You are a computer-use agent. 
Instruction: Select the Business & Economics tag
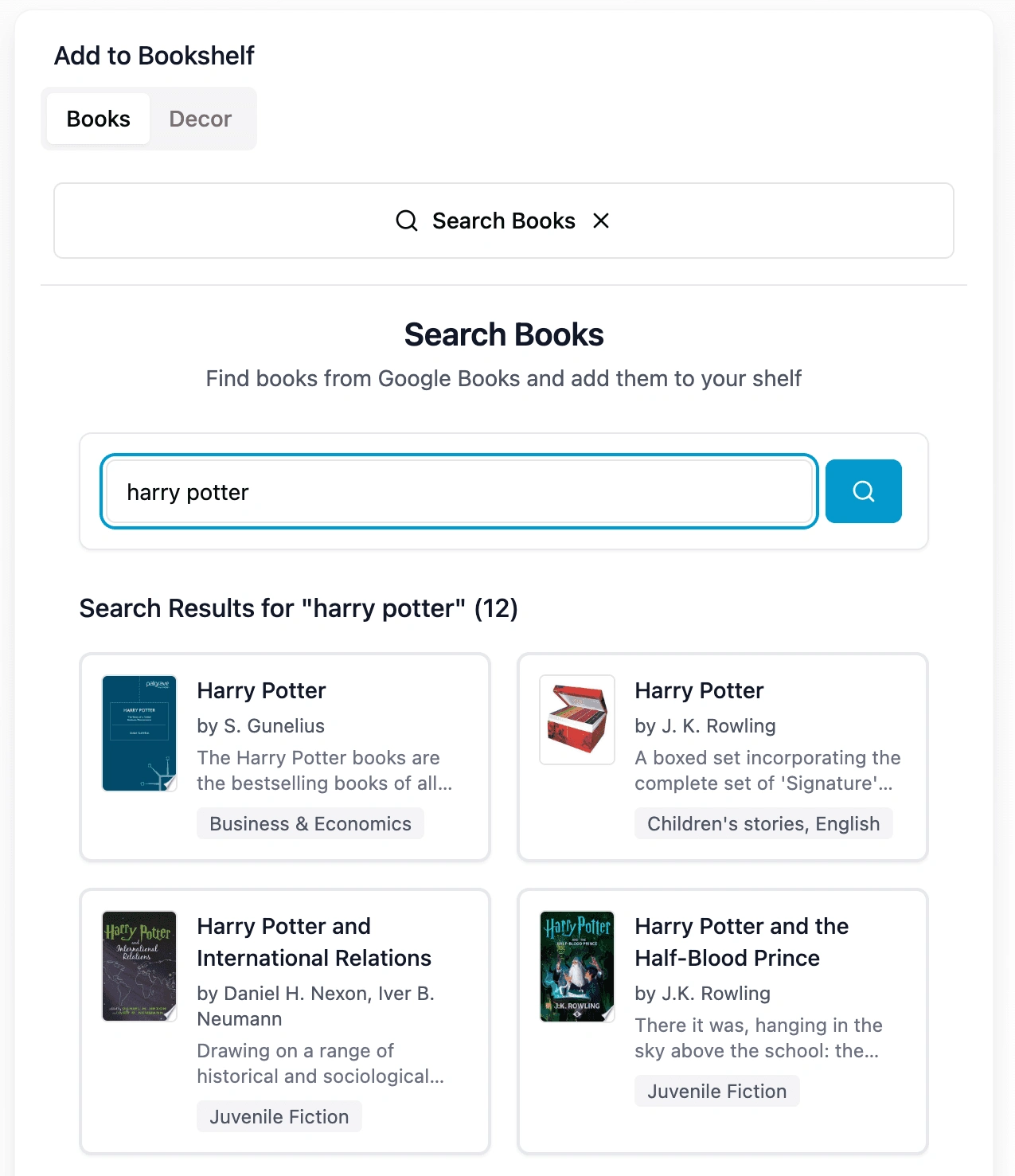310,823
